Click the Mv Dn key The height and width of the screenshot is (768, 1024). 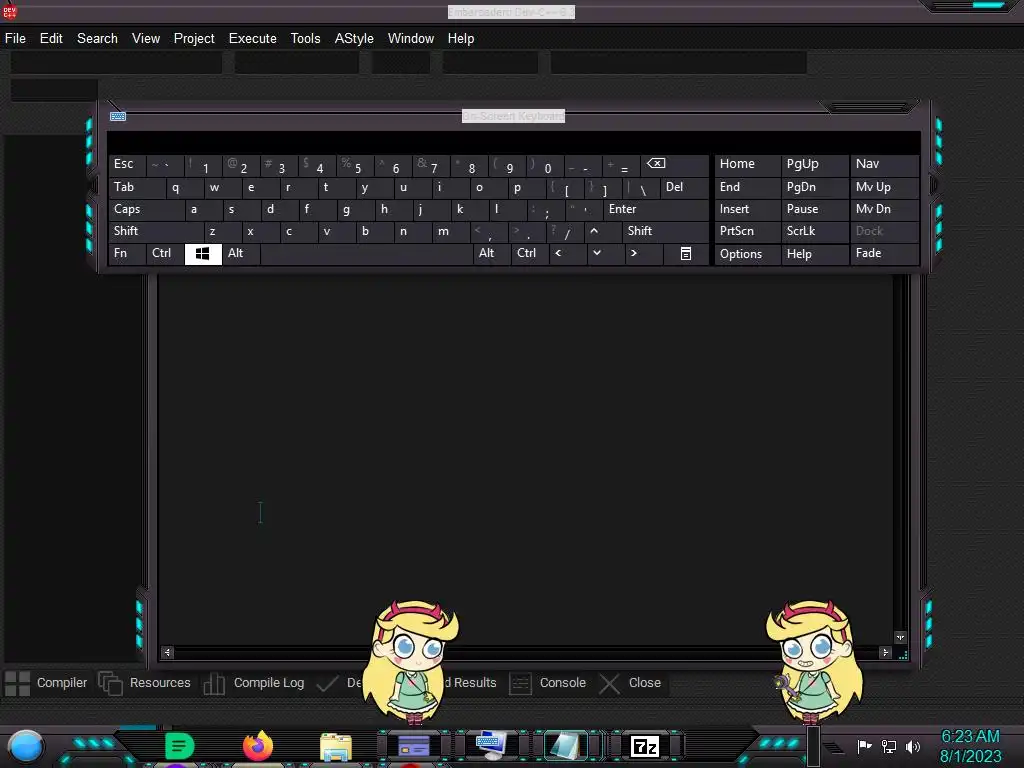(x=884, y=210)
